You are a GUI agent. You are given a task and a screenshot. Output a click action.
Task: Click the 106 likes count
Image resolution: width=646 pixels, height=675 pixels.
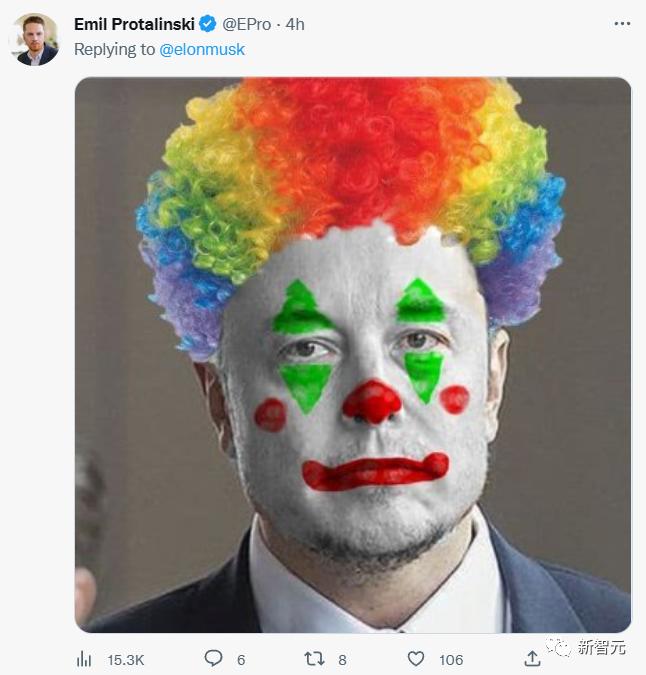tap(451, 659)
